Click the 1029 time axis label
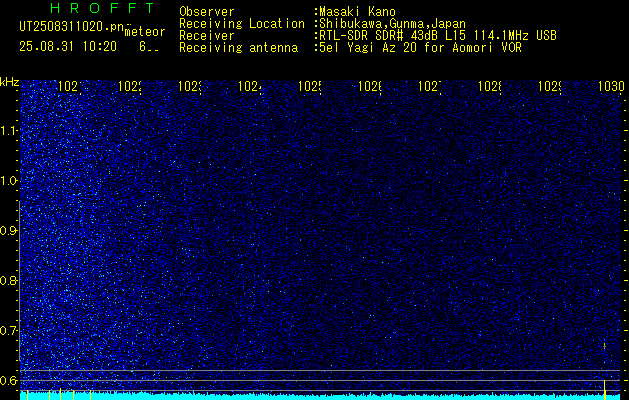The width and height of the screenshot is (629, 400). tap(550, 86)
